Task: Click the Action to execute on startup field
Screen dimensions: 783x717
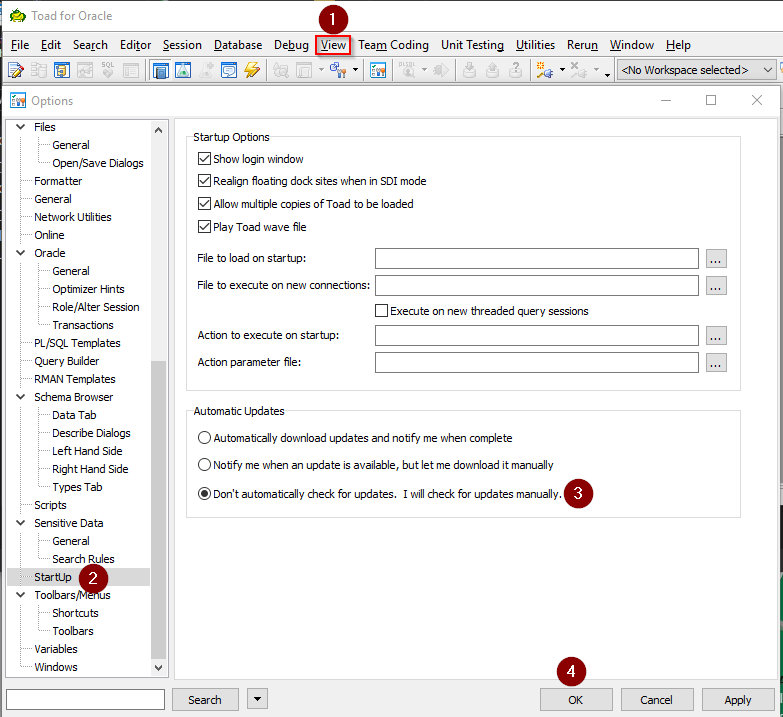Action: (x=536, y=335)
